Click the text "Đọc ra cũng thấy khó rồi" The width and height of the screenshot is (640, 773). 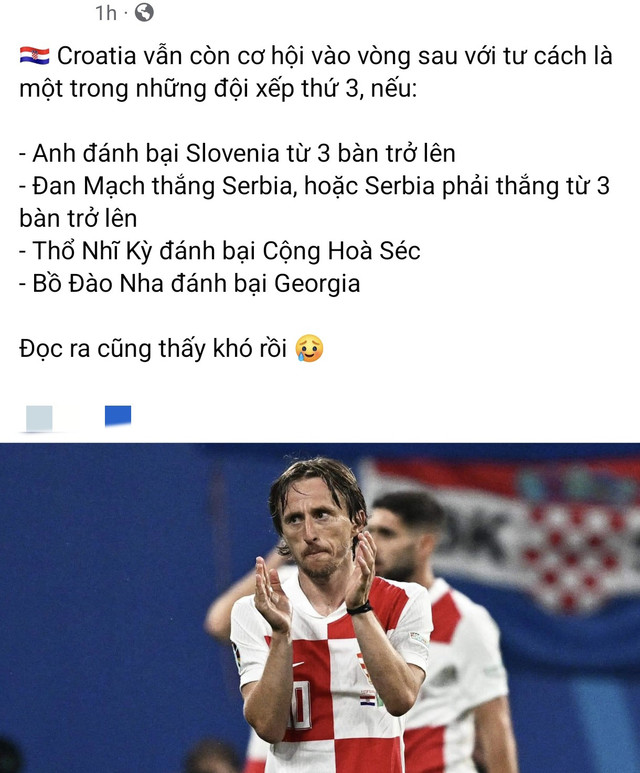point(153,349)
